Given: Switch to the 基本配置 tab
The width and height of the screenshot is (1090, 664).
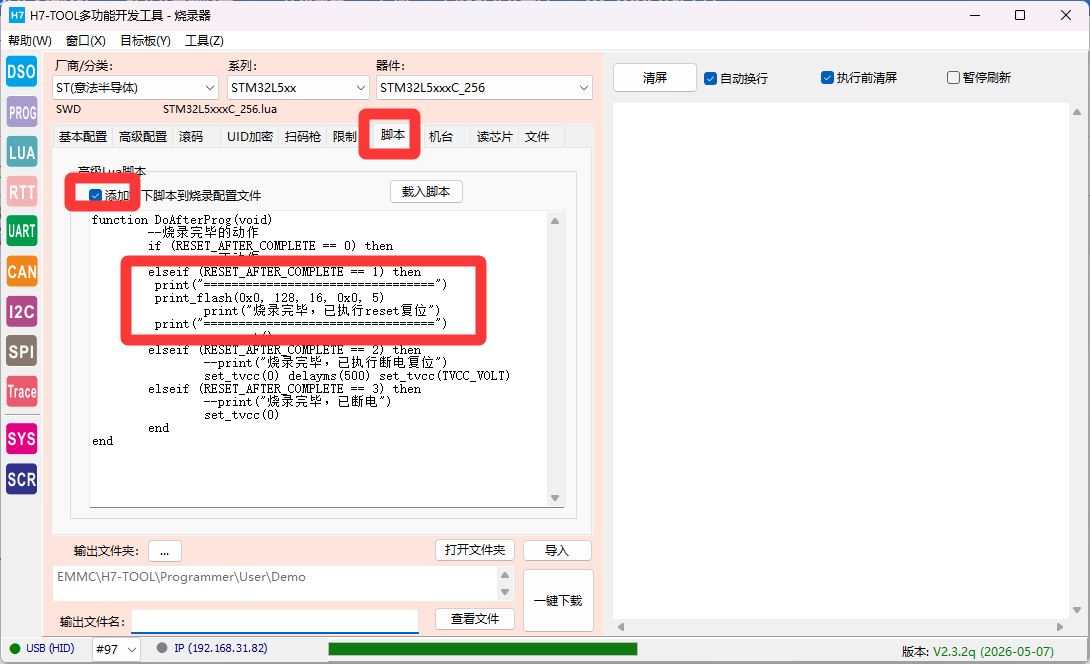Looking at the screenshot, I should click(x=83, y=137).
